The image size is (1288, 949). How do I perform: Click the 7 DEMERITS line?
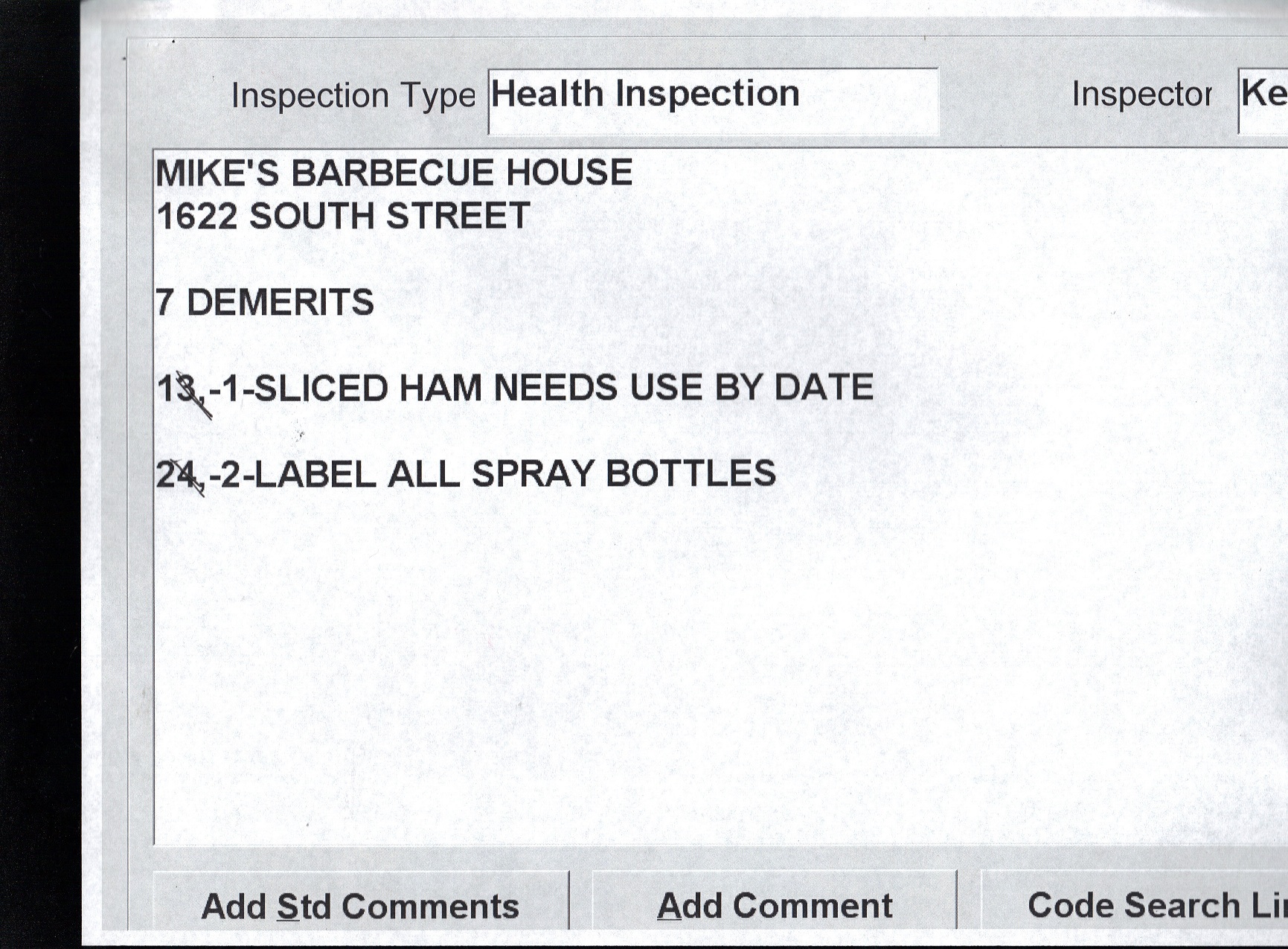click(x=265, y=302)
